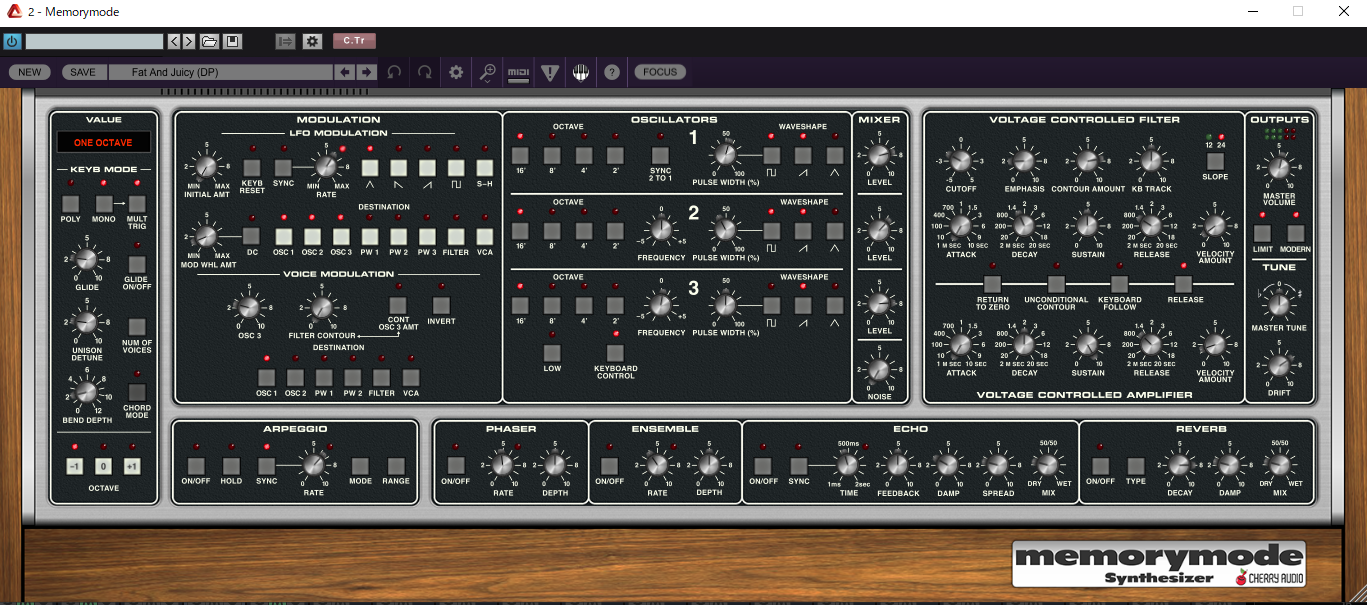Open the MIDI mapping icon
The height and width of the screenshot is (605, 1367).
[518, 72]
